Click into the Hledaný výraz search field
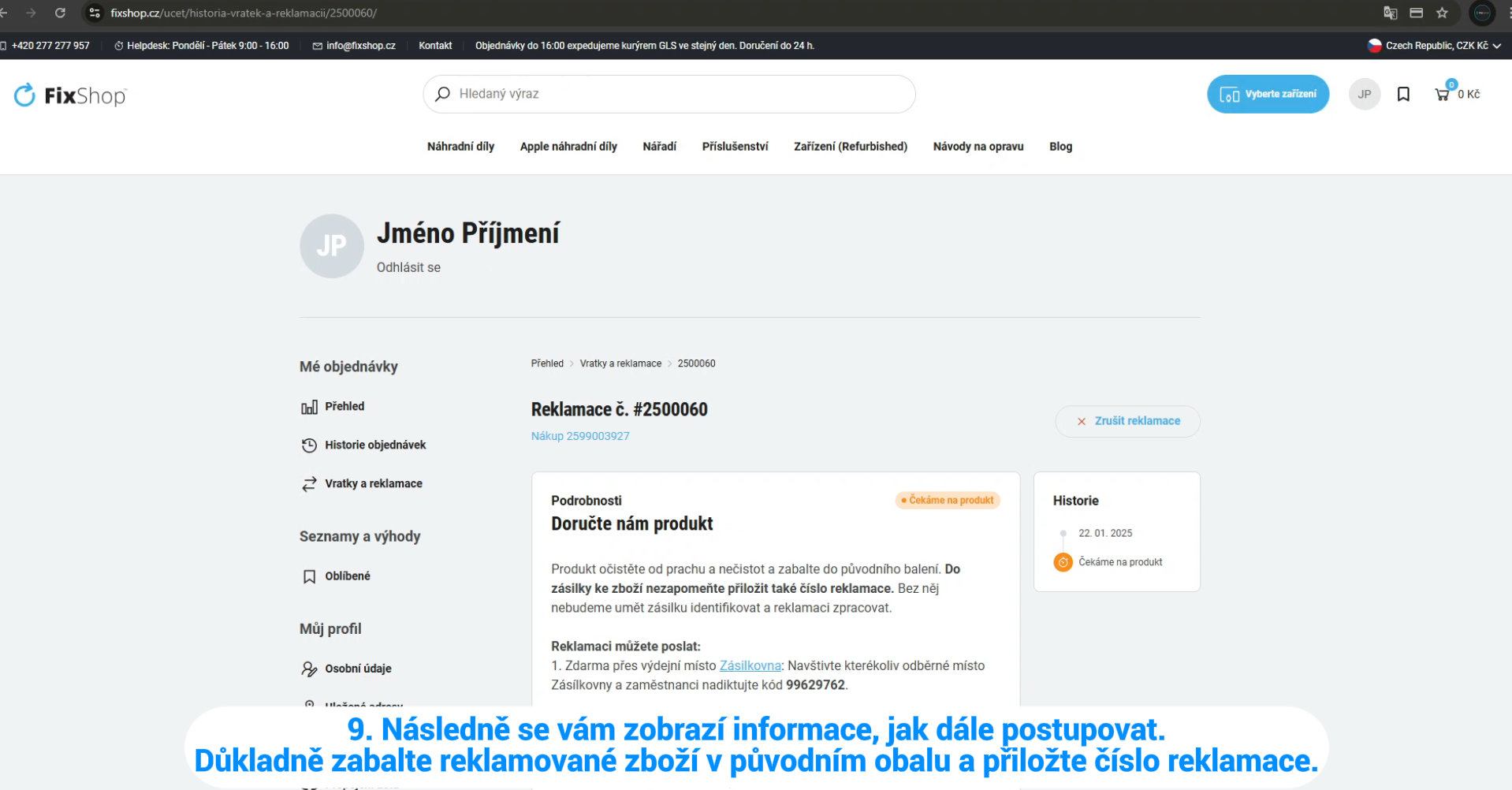 click(x=678, y=94)
